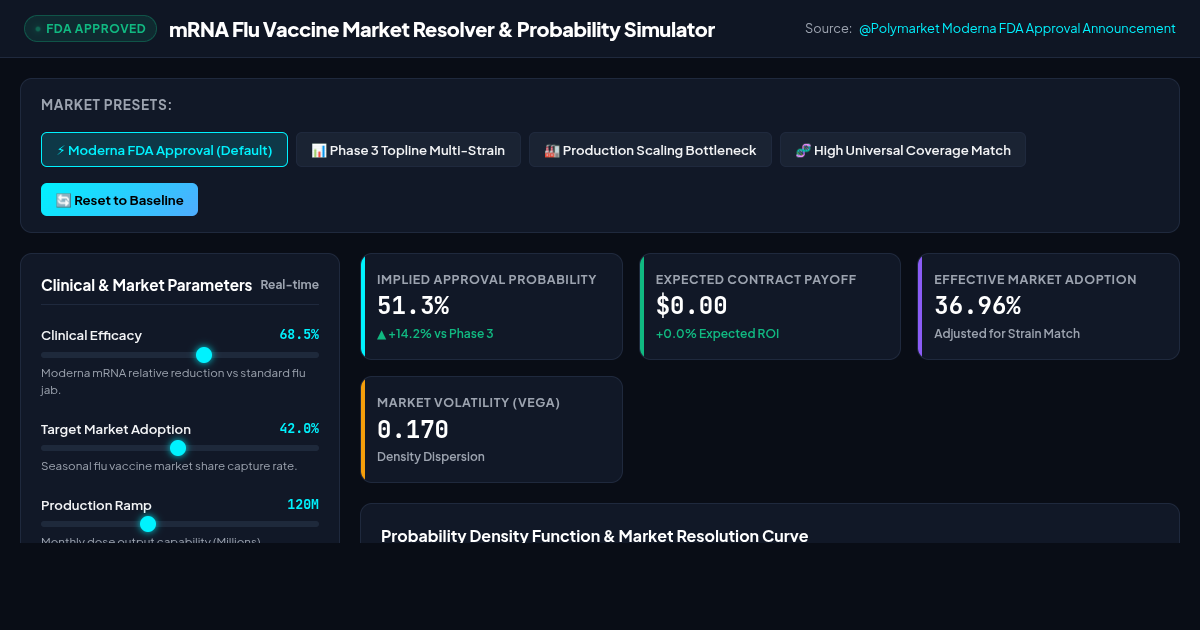The width and height of the screenshot is (1200, 630).
Task: Click the factory icon on Production Scaling preset
Action: click(551, 150)
